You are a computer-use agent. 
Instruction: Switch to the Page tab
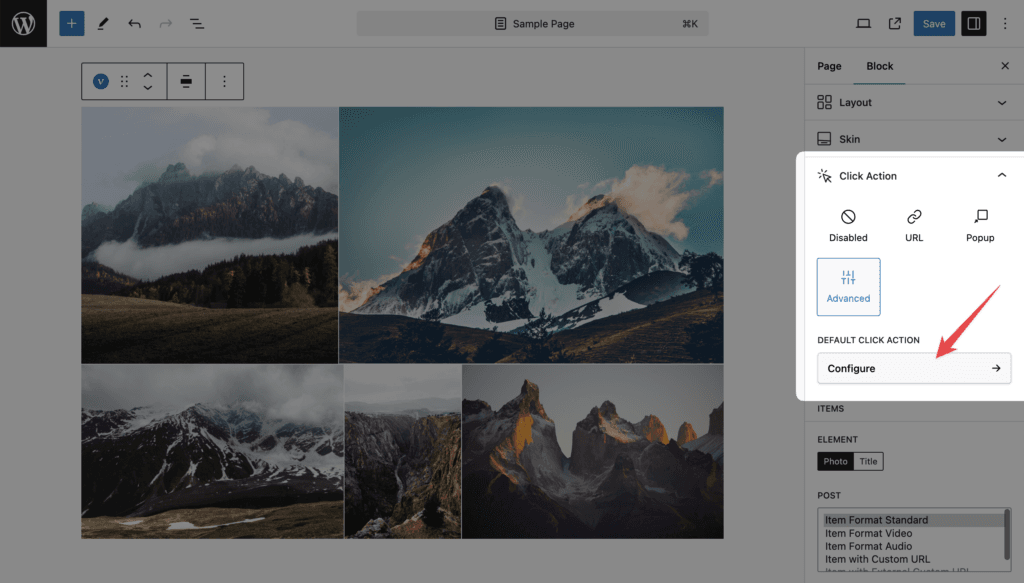click(x=829, y=66)
